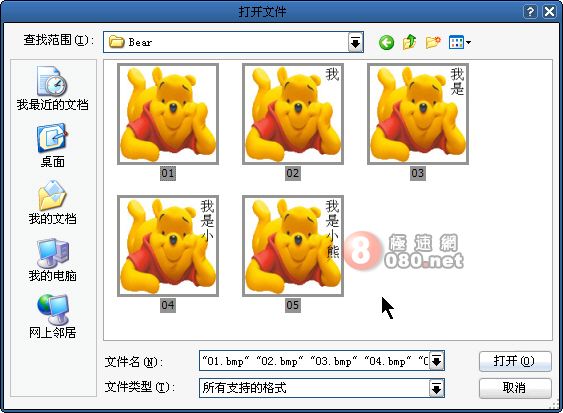Select the bear thumbnail 05
The width and height of the screenshot is (563, 413).
(x=293, y=246)
